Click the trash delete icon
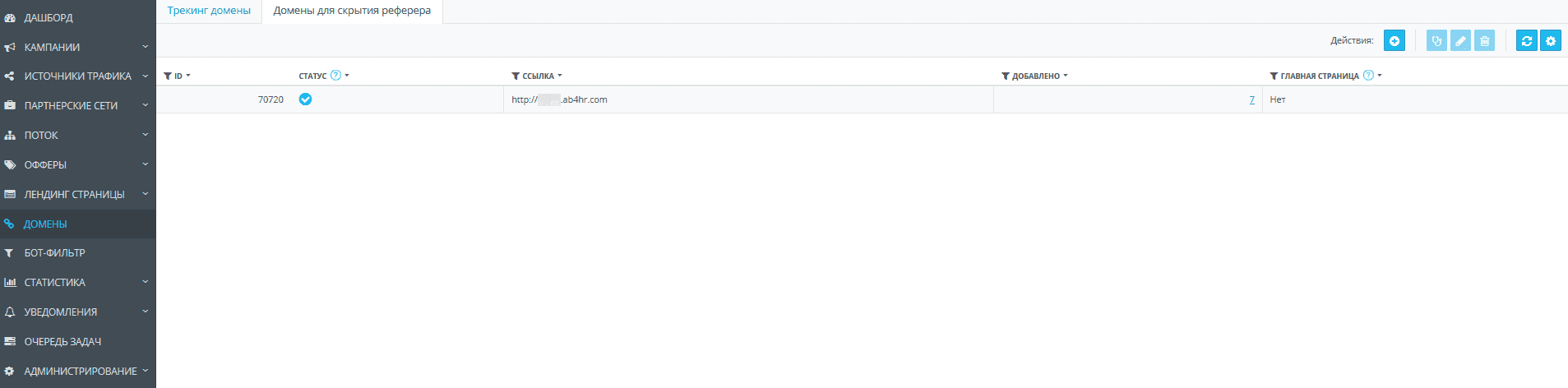1568x388 pixels. click(x=1484, y=40)
